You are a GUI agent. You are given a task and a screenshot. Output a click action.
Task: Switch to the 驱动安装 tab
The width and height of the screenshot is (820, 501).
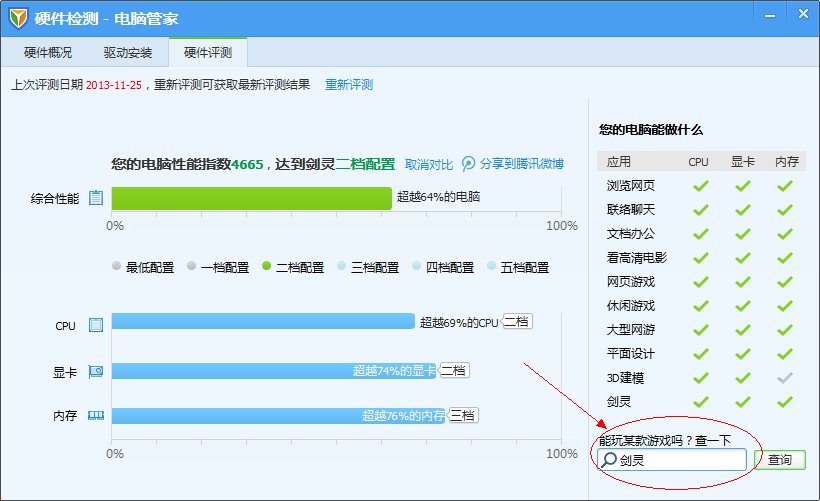(x=128, y=53)
